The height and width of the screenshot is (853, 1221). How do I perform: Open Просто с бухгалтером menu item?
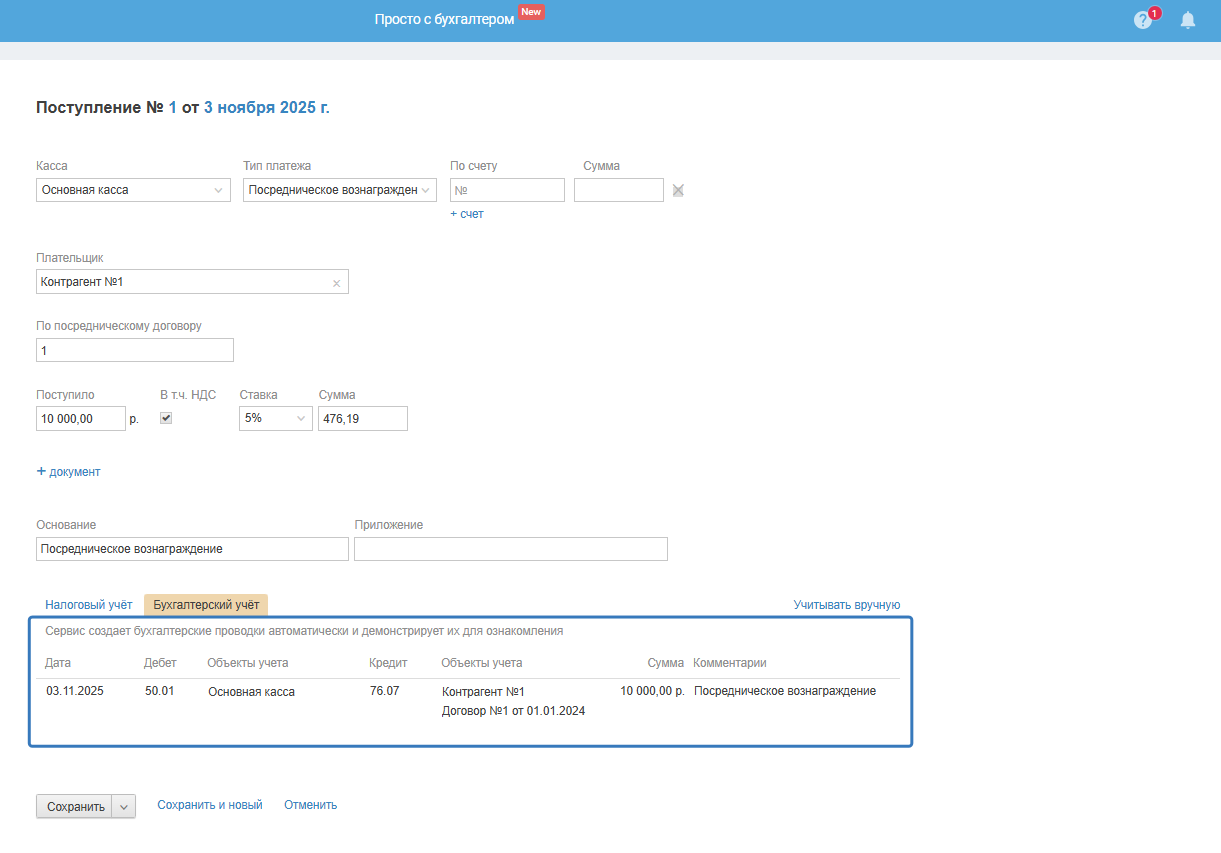pyautogui.click(x=444, y=20)
